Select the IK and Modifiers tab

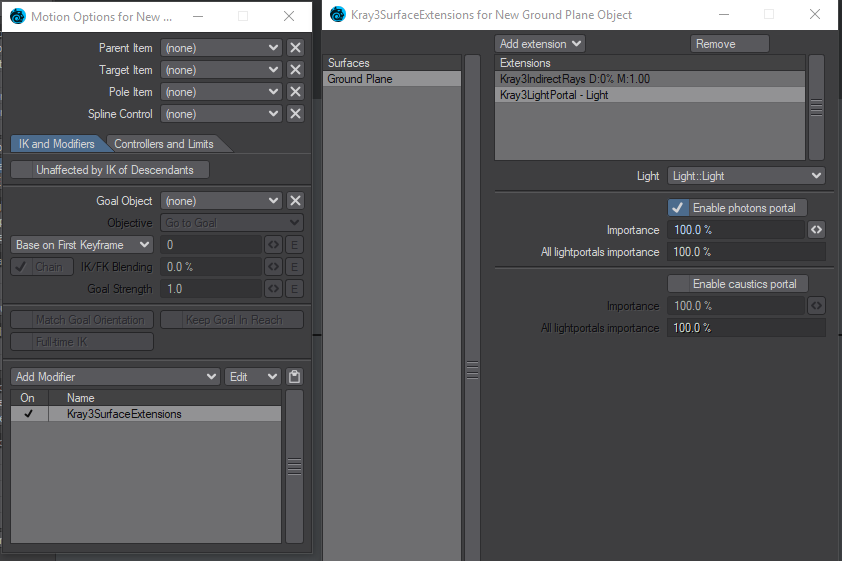[56, 144]
